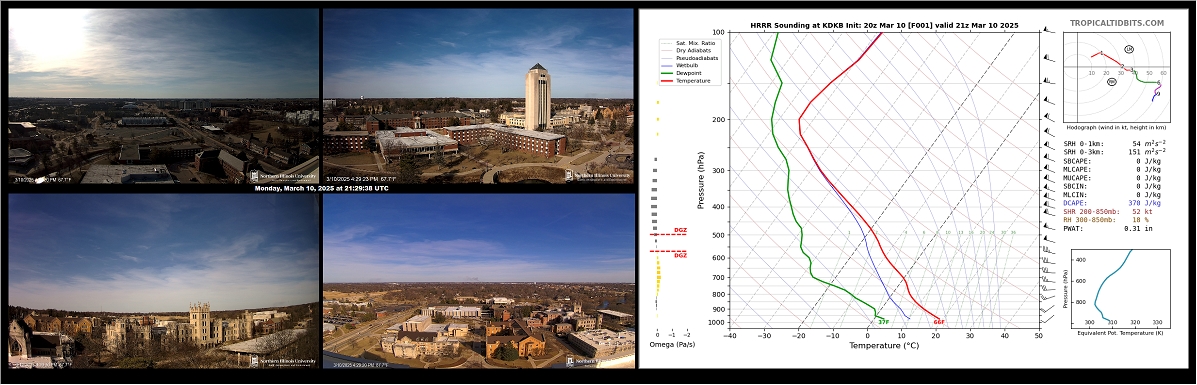Click the wind barb at the 100 hPa level
Viewport: 1197px width, 385px height.
[1049, 31]
